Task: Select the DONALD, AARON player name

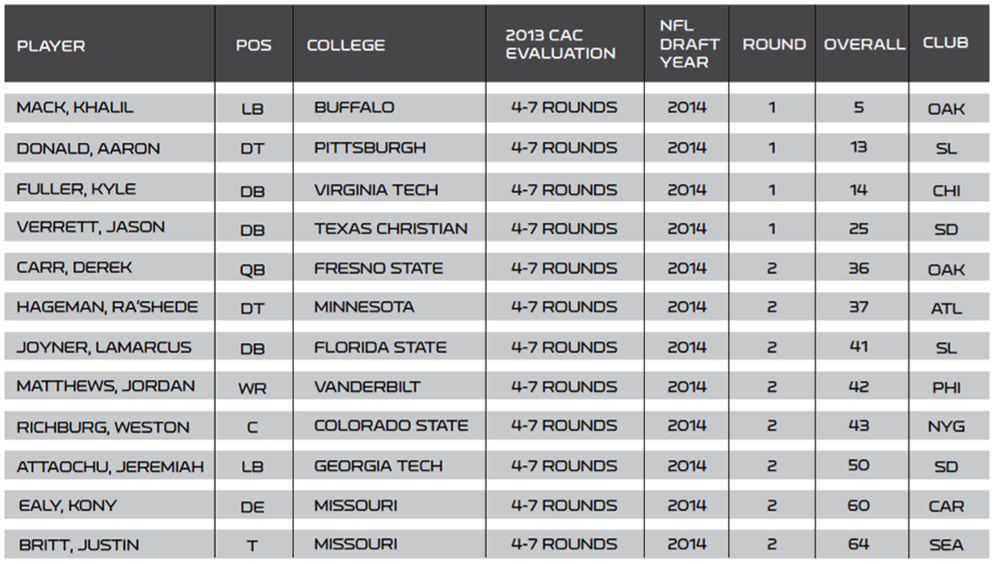Action: click(x=88, y=148)
